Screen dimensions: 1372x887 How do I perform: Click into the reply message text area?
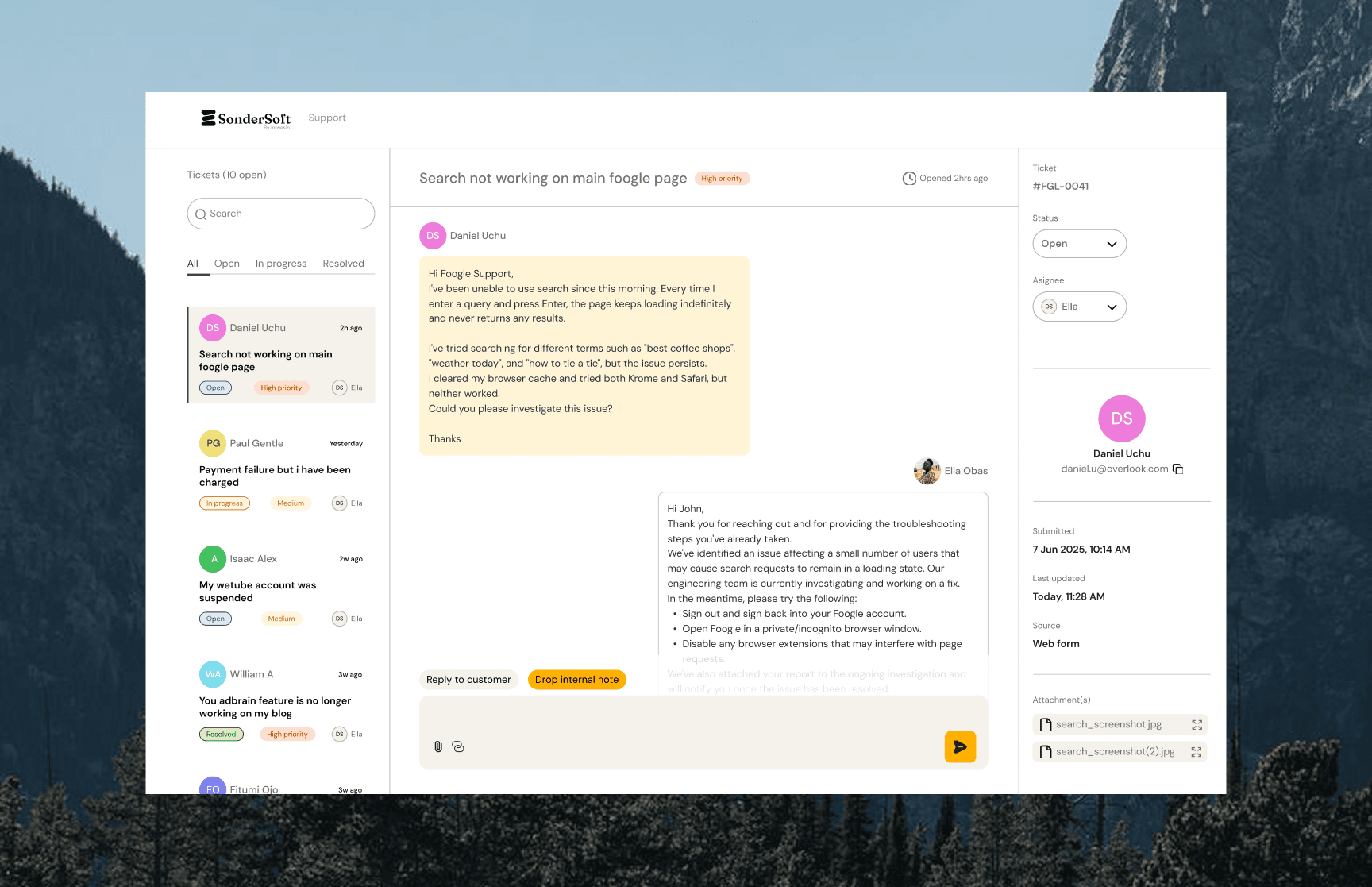[703, 733]
